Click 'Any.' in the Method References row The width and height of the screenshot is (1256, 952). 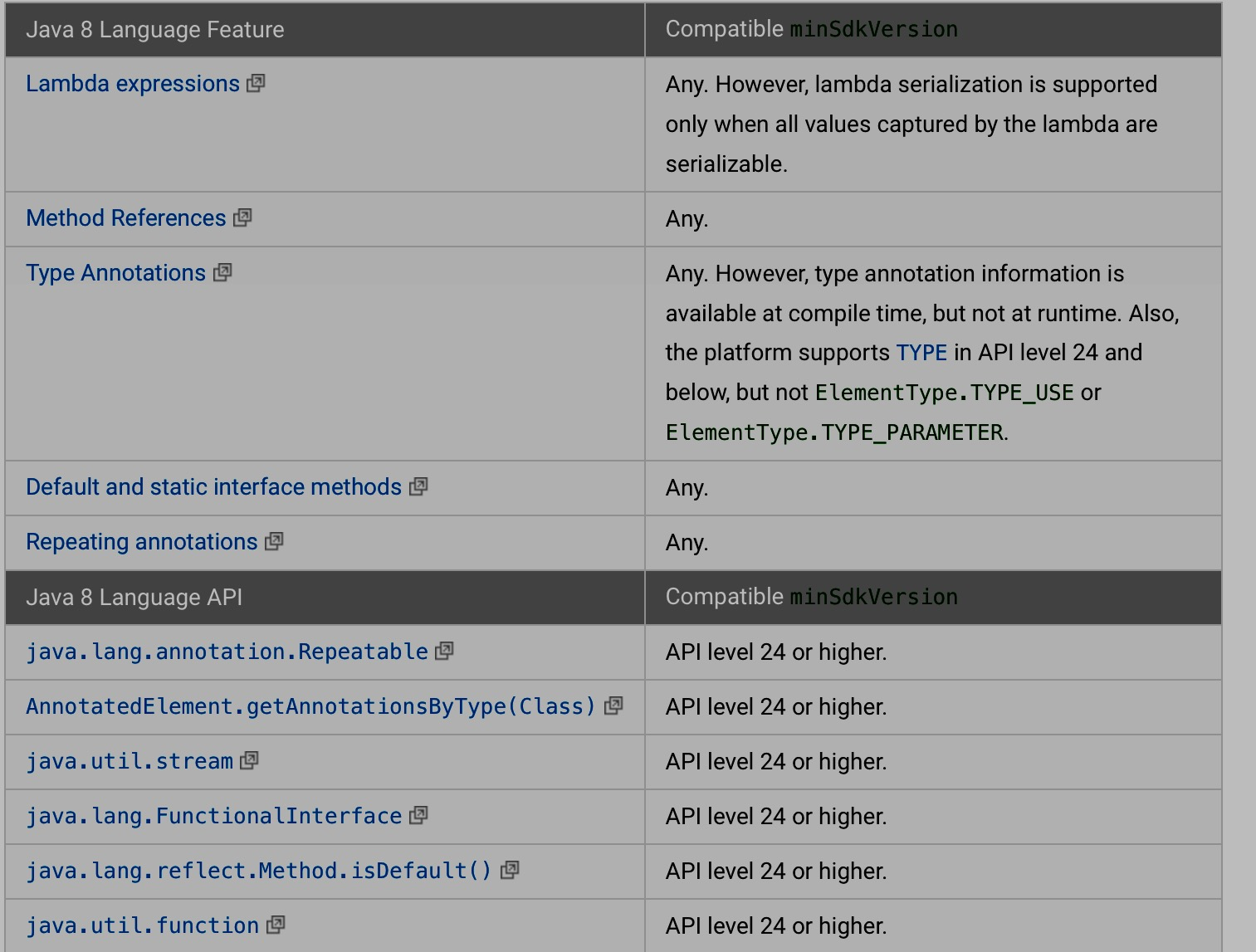click(x=687, y=219)
